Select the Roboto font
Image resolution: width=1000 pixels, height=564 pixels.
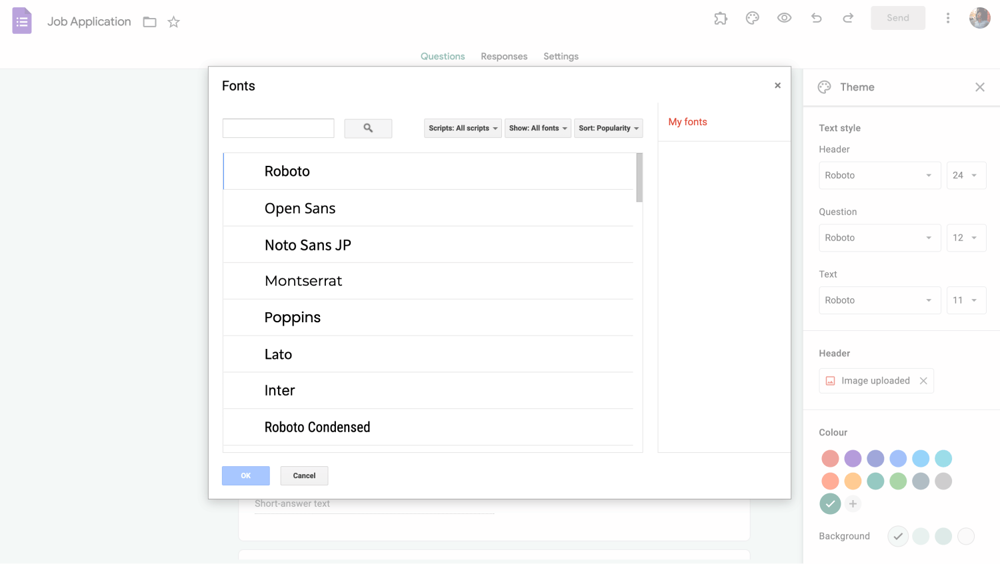pos(428,171)
